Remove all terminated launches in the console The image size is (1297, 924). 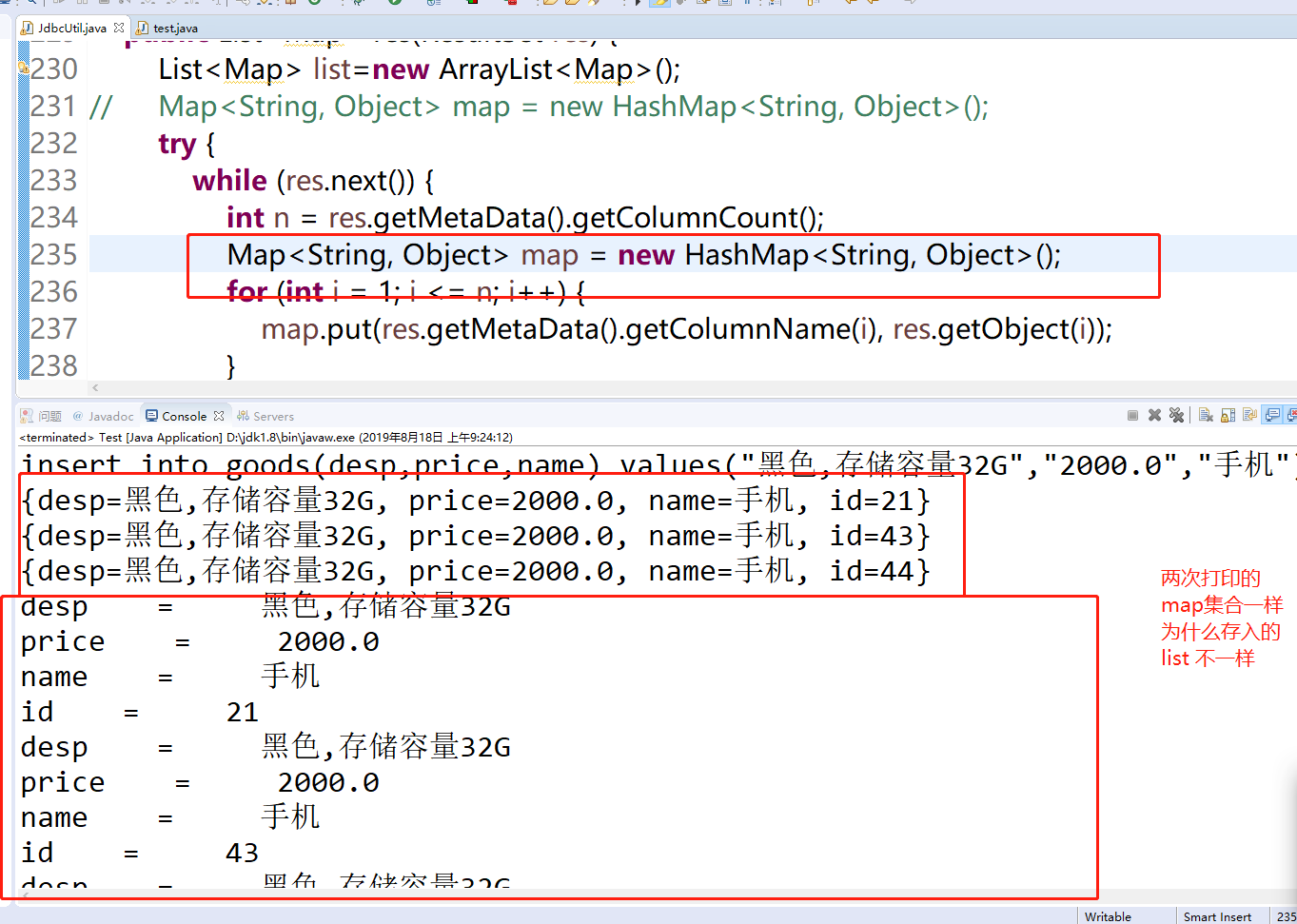click(1177, 415)
